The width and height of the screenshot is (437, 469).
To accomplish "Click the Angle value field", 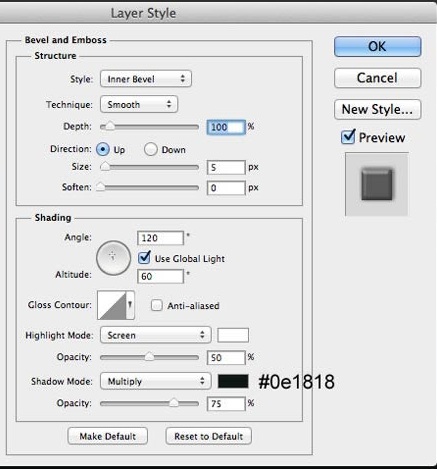I will tap(160, 238).
